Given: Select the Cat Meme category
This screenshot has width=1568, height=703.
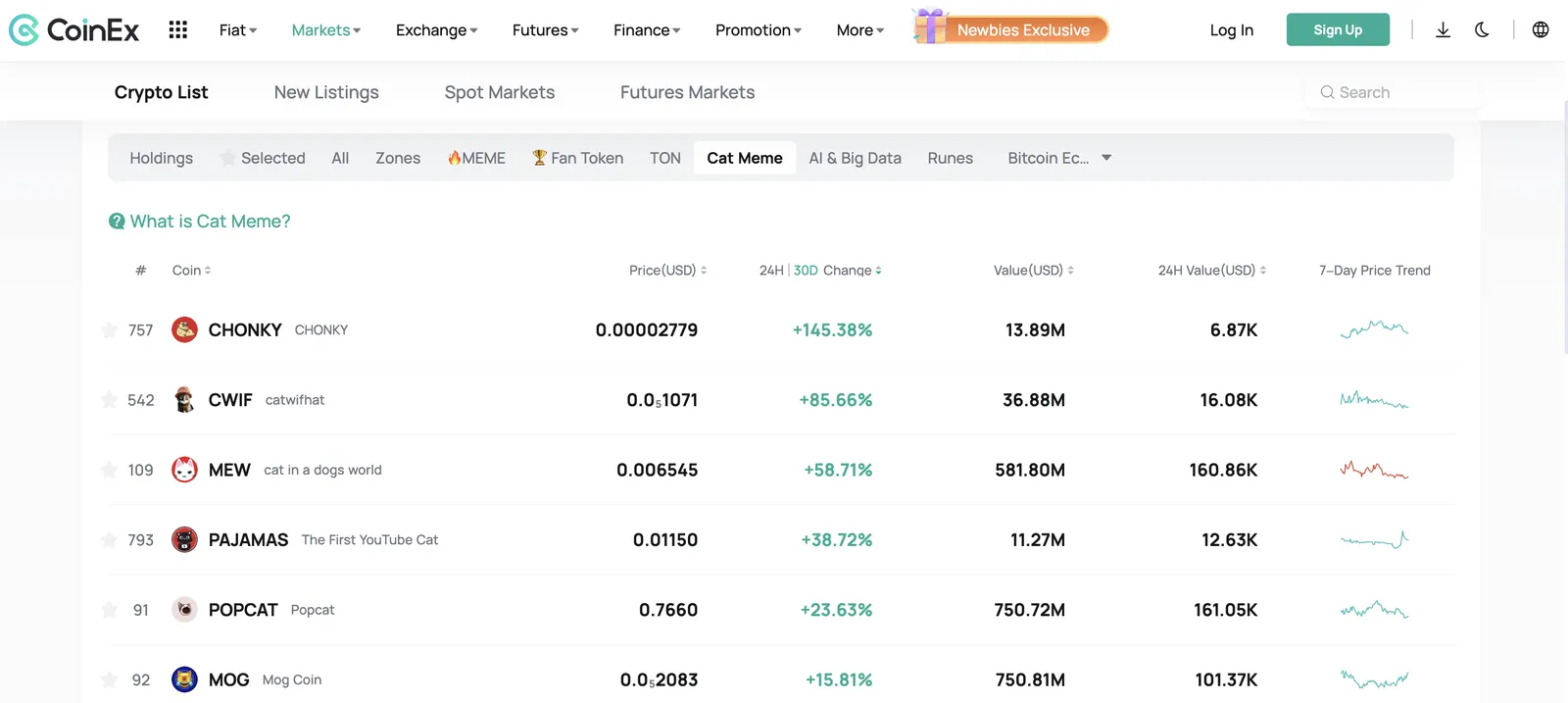Looking at the screenshot, I should pyautogui.click(x=745, y=158).
